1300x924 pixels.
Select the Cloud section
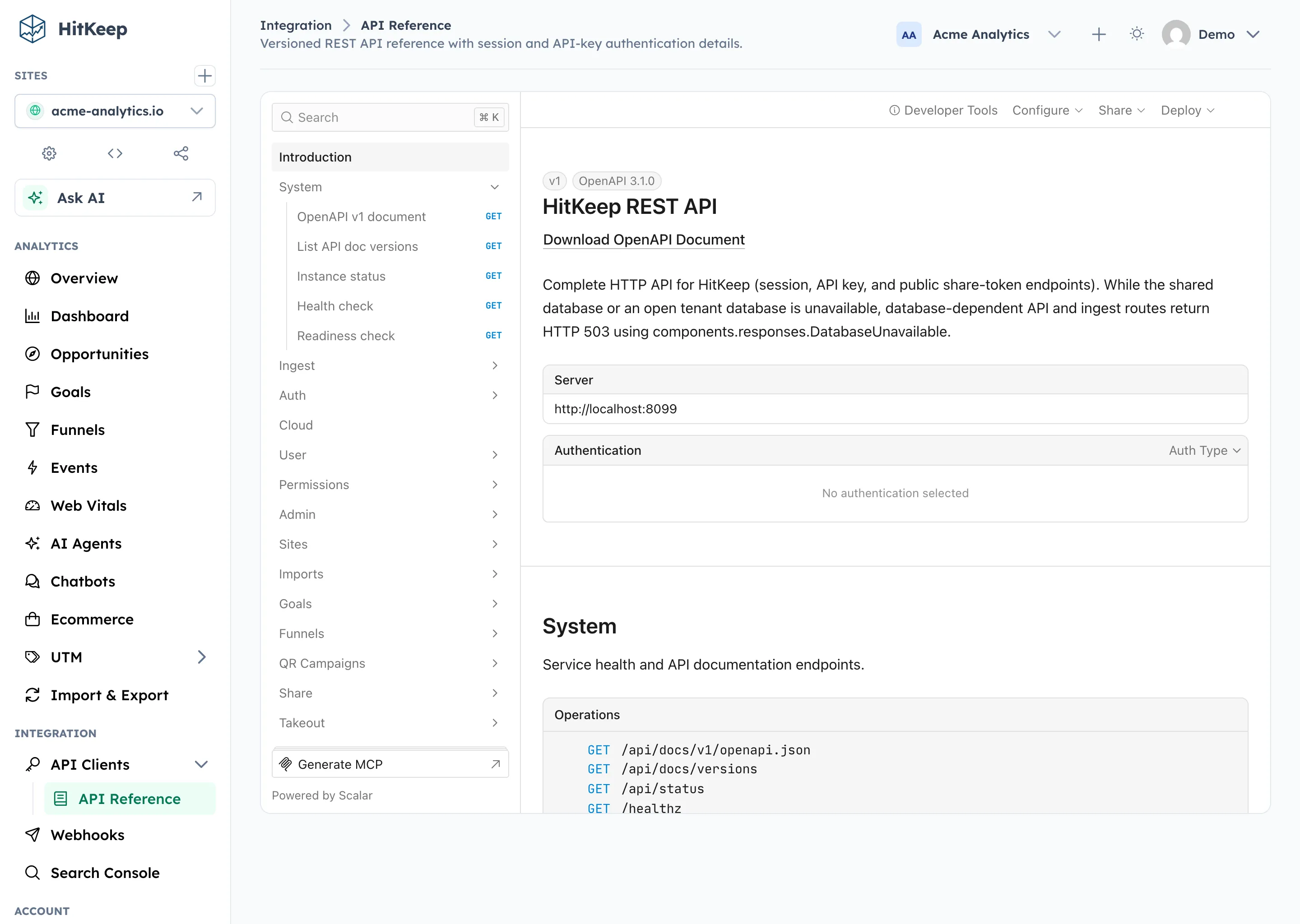coord(390,425)
